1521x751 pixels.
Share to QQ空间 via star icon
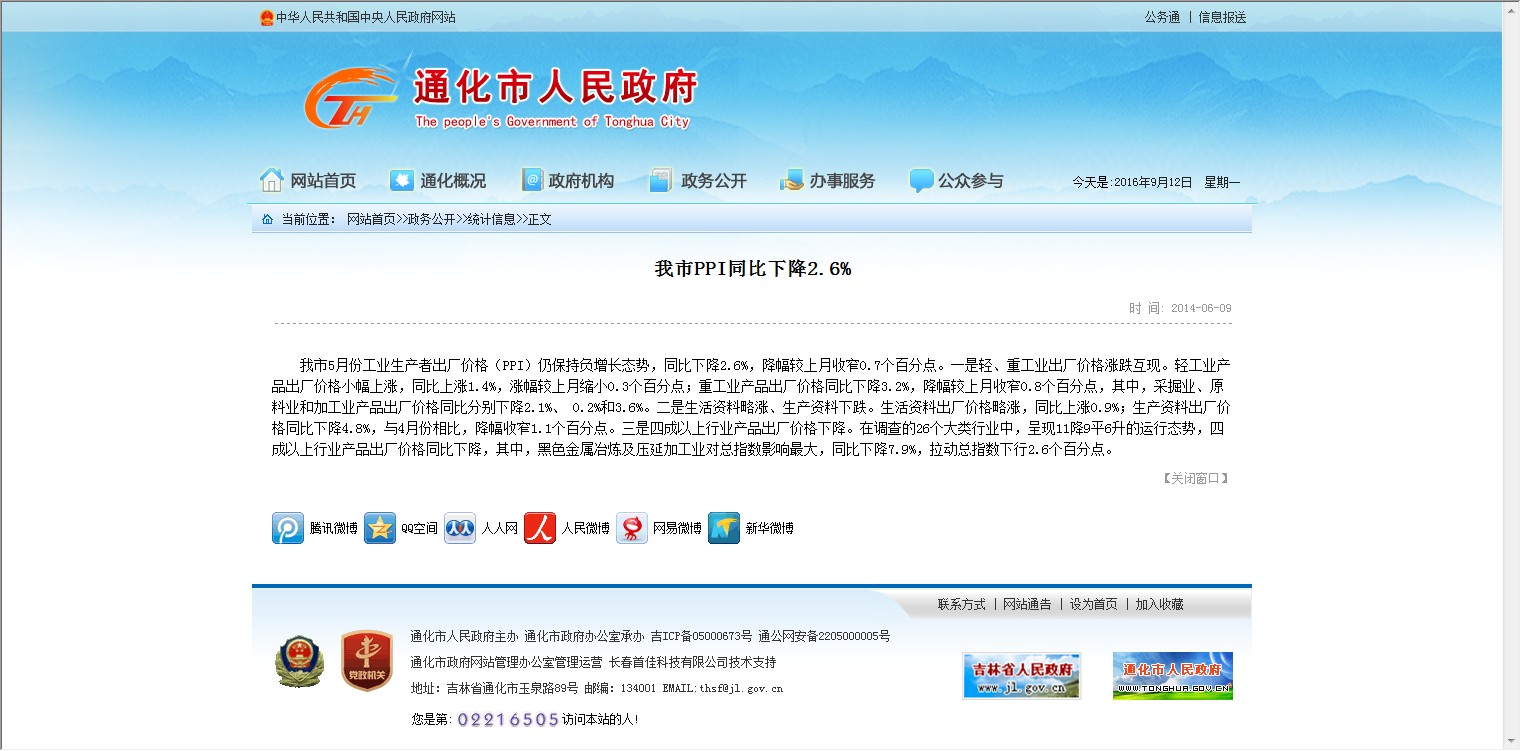click(380, 528)
